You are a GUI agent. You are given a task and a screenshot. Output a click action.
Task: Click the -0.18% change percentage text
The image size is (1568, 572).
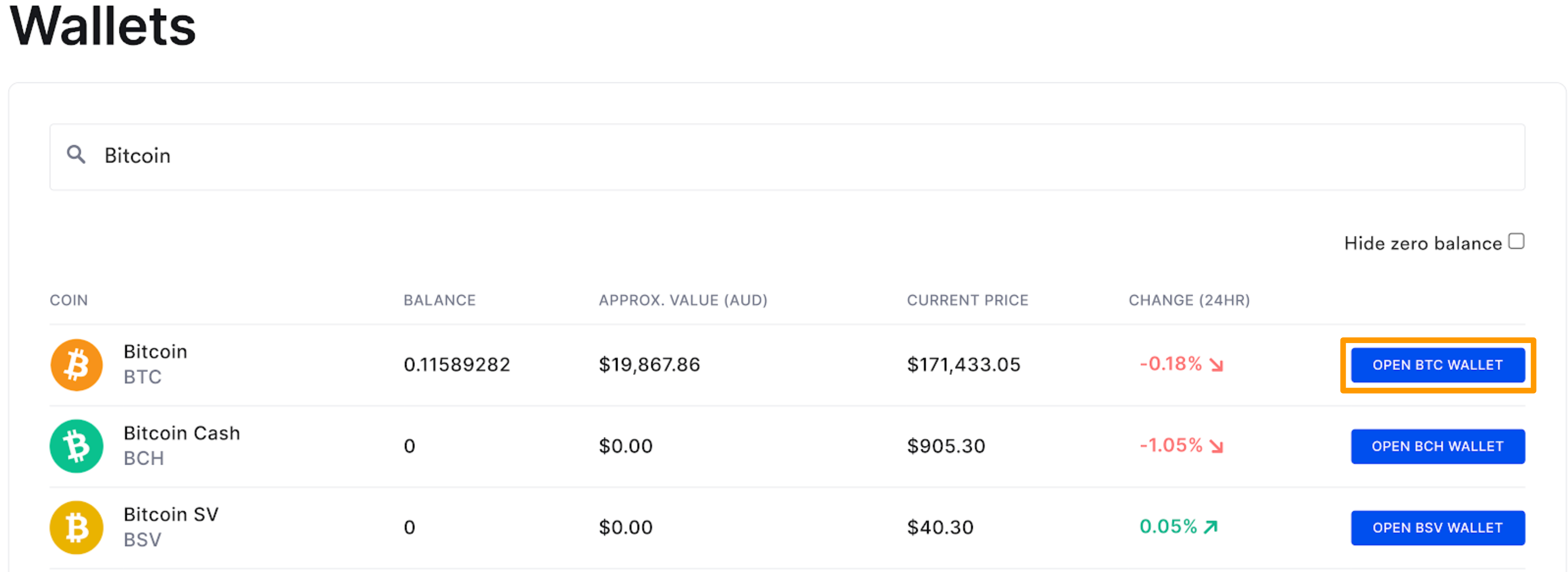1170,364
